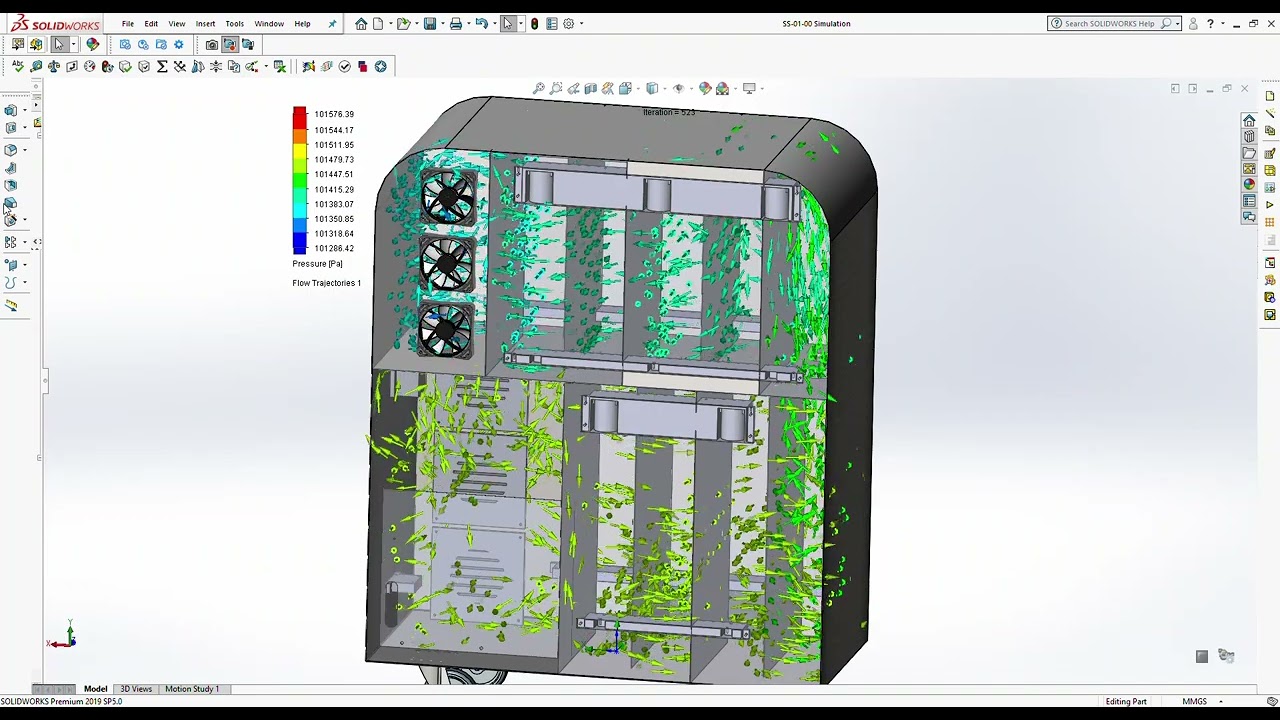
Task: Click the Extruded Boss icon in left toolbar
Action: tap(11, 110)
